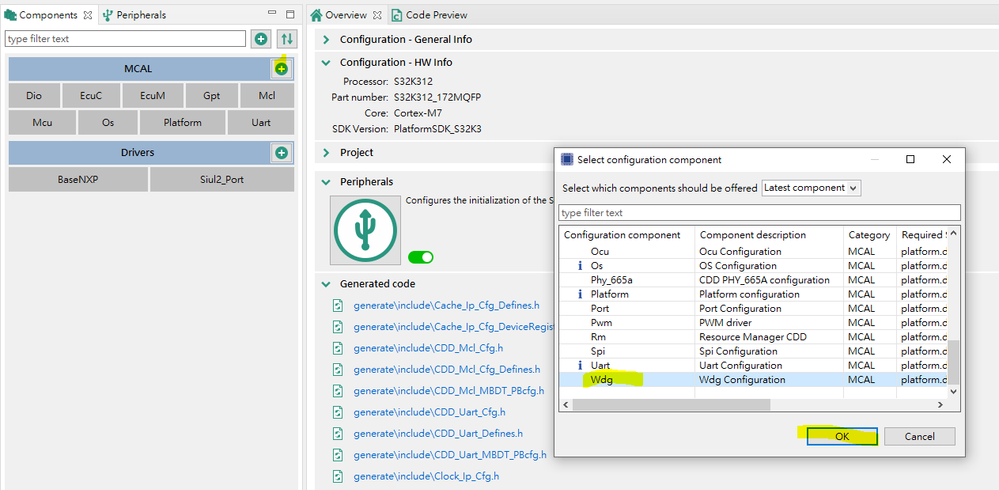This screenshot has height=490, width=999.
Task: Select the Port component row
Action: 754,308
